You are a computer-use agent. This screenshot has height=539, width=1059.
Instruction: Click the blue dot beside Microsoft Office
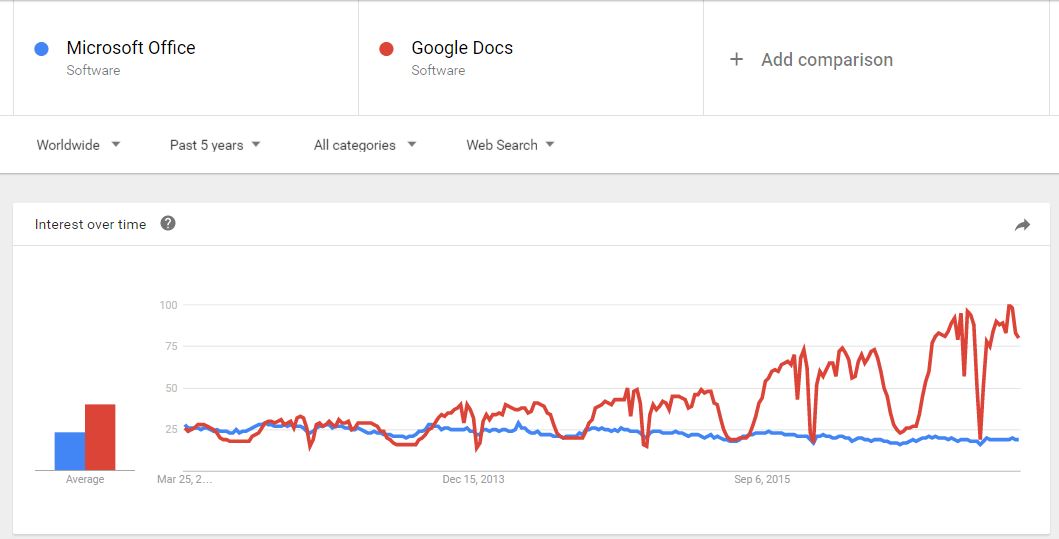tap(41, 48)
